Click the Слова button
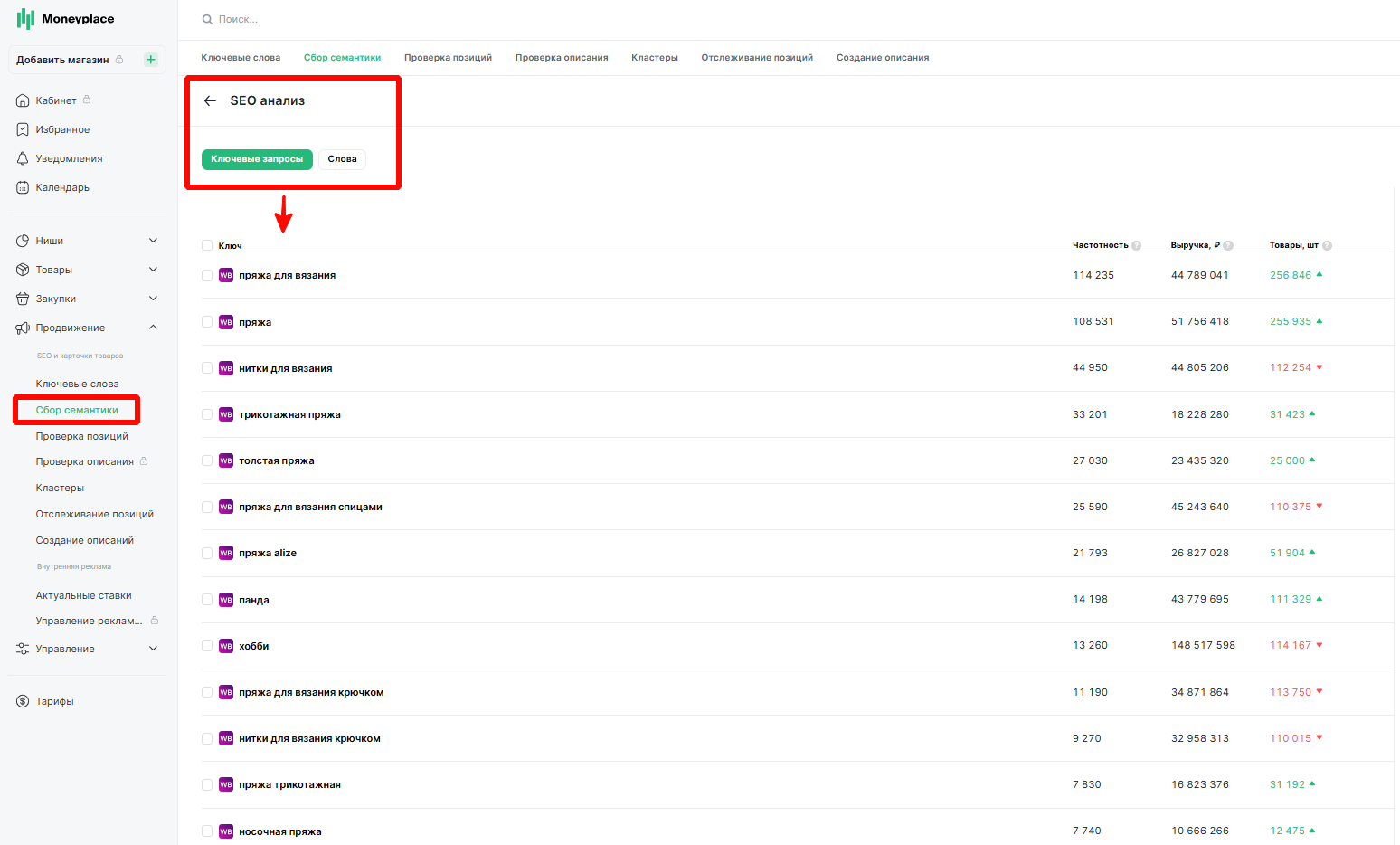This screenshot has height=845, width=1400. click(342, 159)
